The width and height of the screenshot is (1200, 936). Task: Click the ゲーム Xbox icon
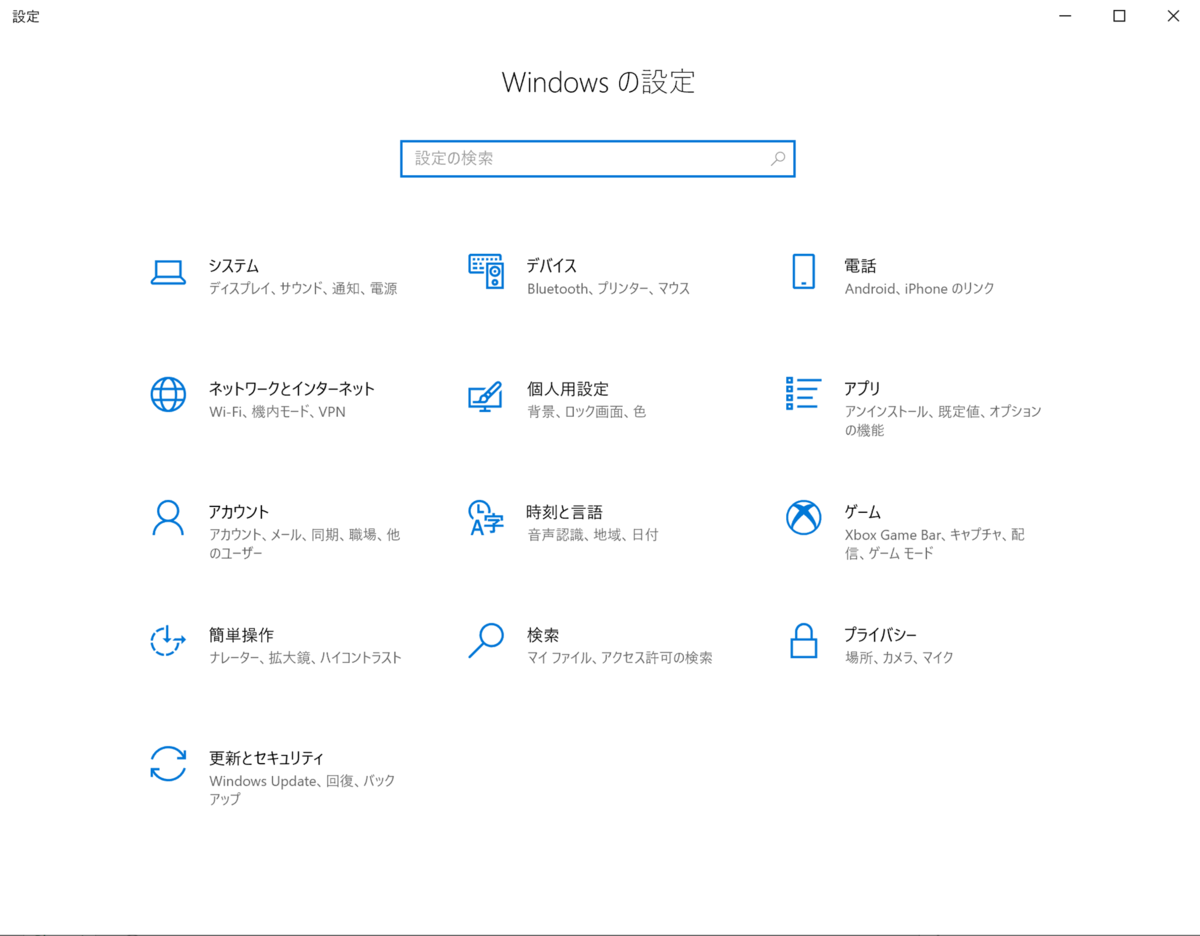pos(803,517)
